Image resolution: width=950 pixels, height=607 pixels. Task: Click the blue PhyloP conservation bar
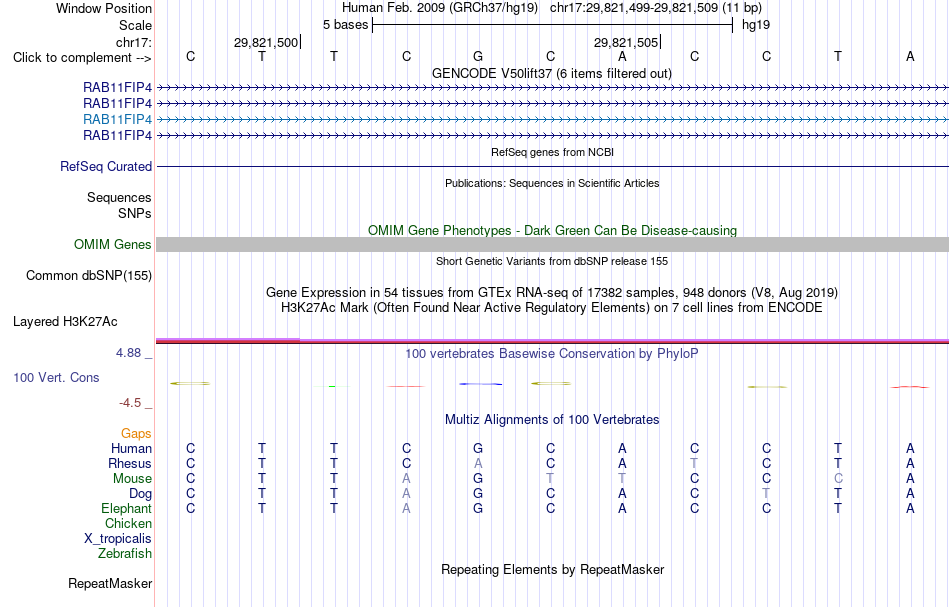[480, 384]
